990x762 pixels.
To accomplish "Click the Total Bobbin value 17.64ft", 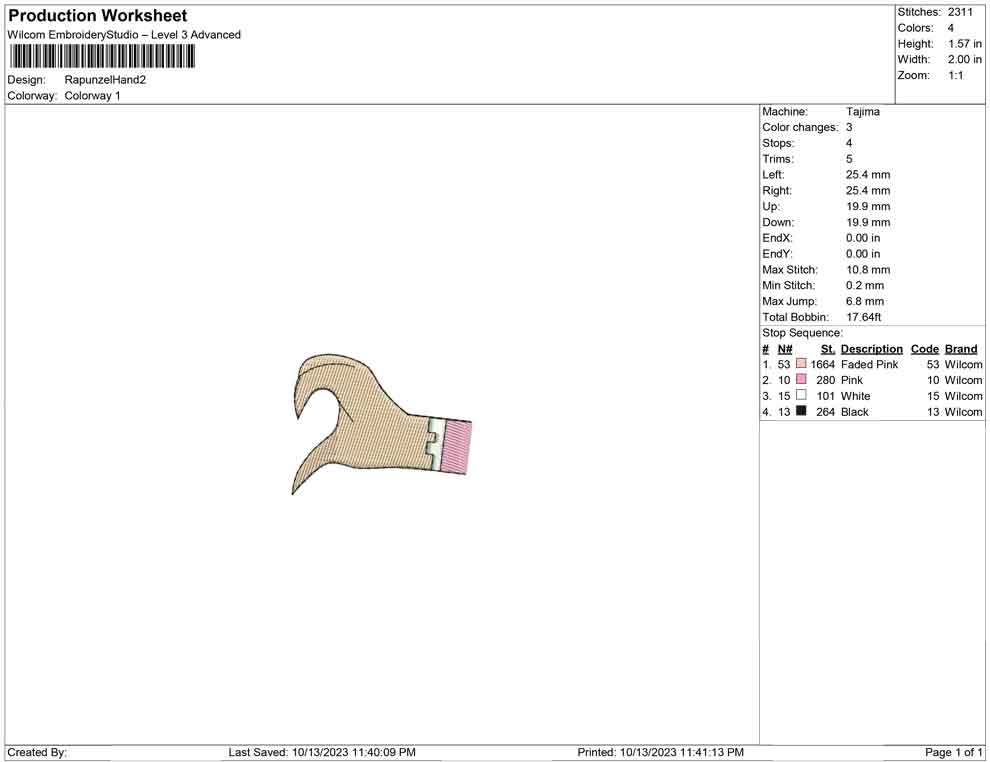I will pyautogui.click(x=864, y=317).
